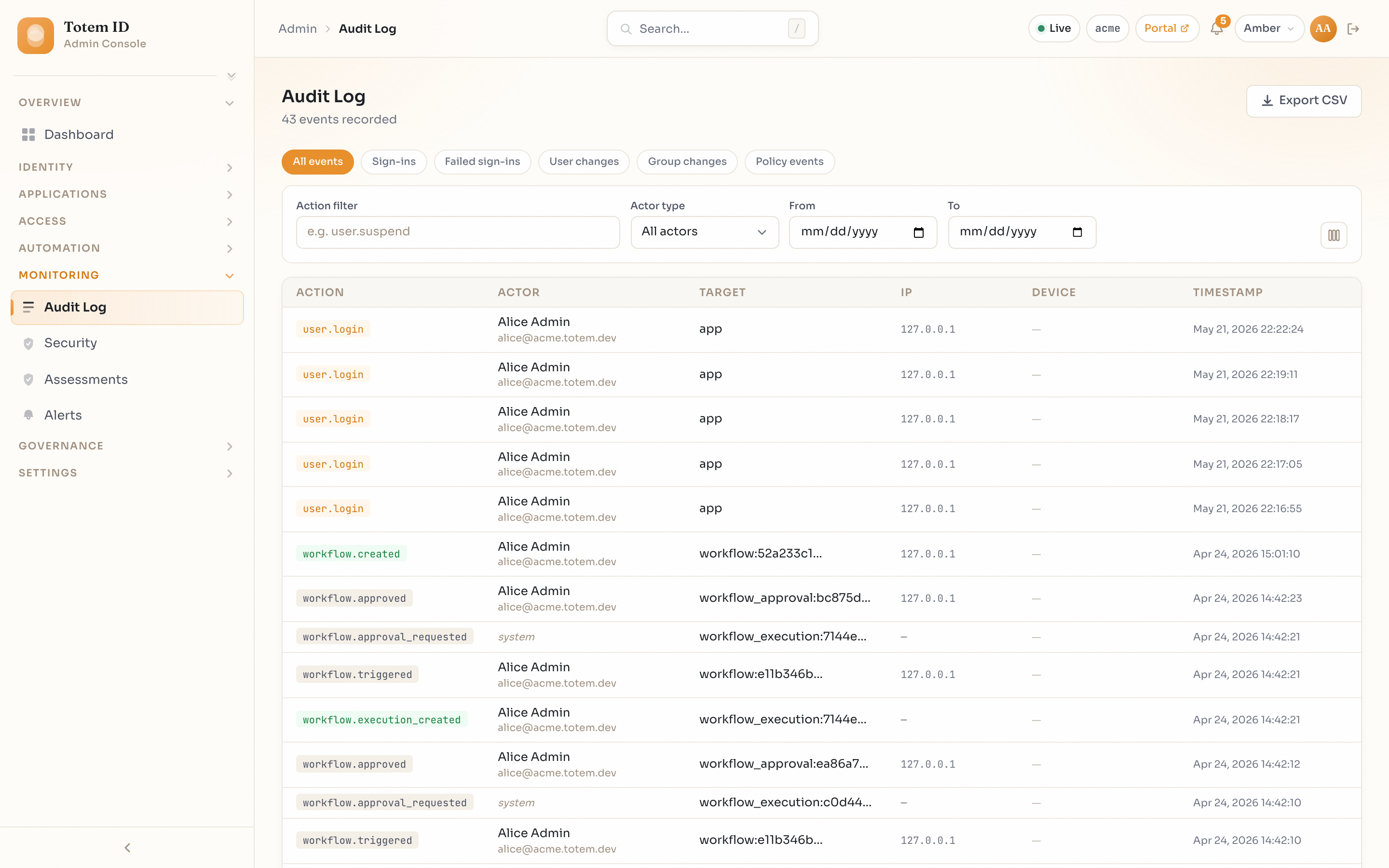This screenshot has height=868, width=1389.
Task: Click timestamp May 21, 2026 22:16:55
Action: tap(1247, 509)
